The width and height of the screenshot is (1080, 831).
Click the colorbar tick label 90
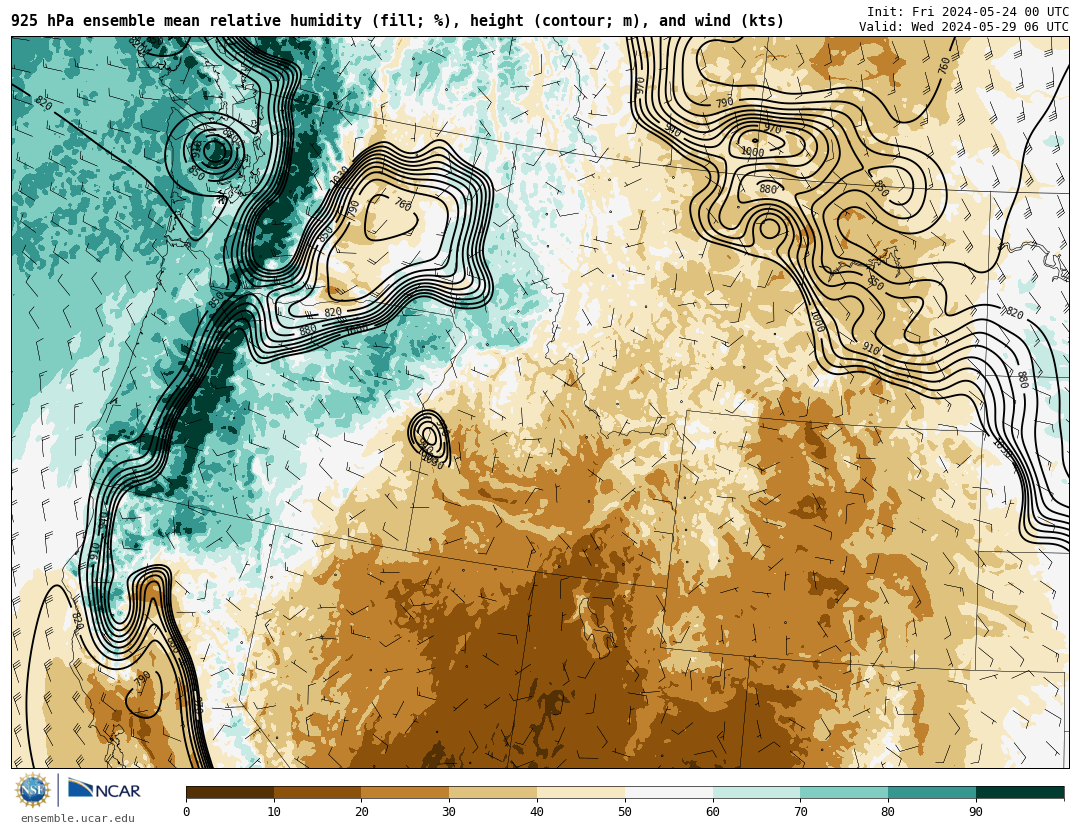coord(976,812)
